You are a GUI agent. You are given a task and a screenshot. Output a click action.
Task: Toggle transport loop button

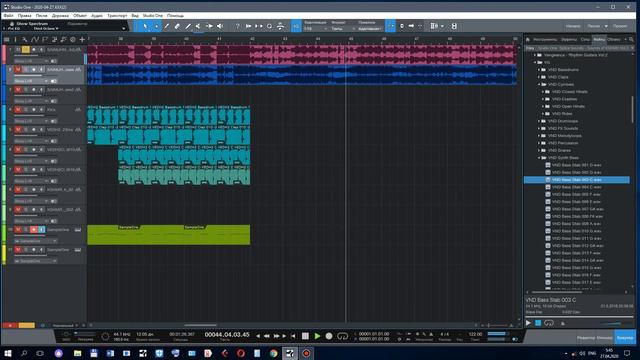(342, 336)
